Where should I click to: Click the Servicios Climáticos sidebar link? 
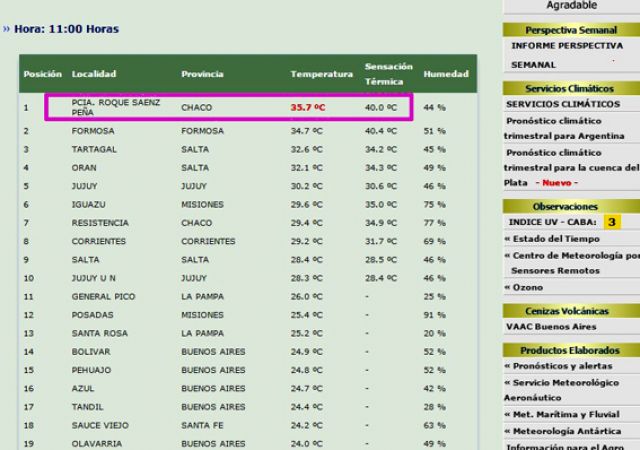563,104
